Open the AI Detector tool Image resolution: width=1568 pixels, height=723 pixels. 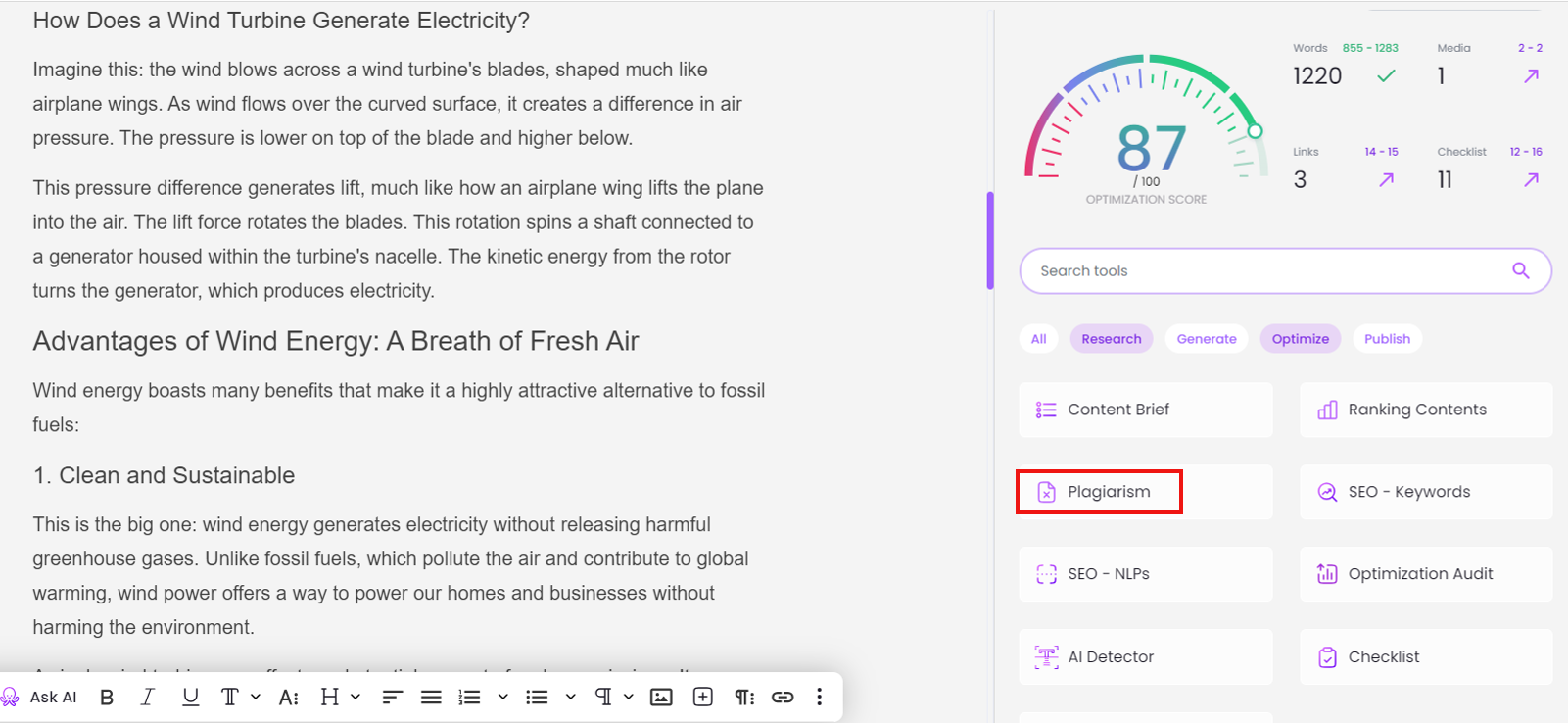coord(1111,656)
